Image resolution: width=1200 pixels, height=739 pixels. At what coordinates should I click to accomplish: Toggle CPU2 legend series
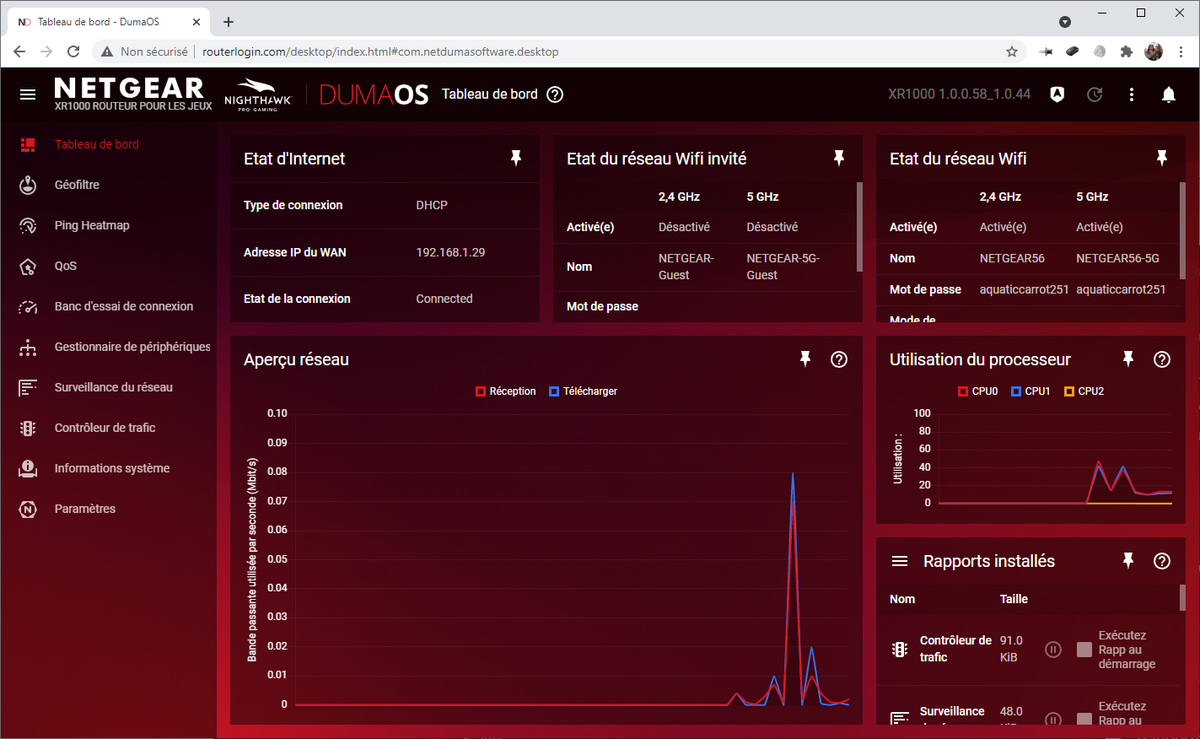pyautogui.click(x=1084, y=391)
